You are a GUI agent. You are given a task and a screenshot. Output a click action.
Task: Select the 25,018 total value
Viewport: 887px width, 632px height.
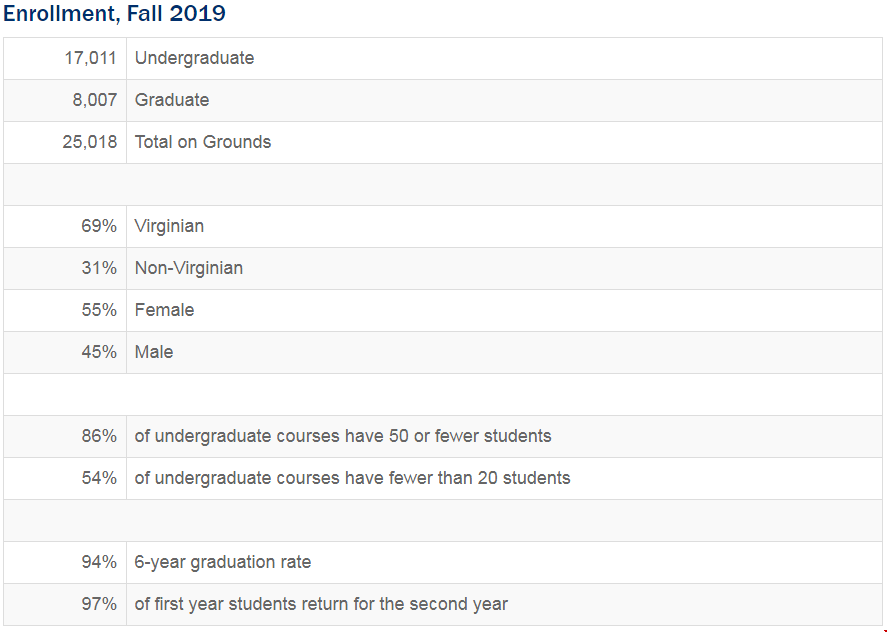point(89,141)
